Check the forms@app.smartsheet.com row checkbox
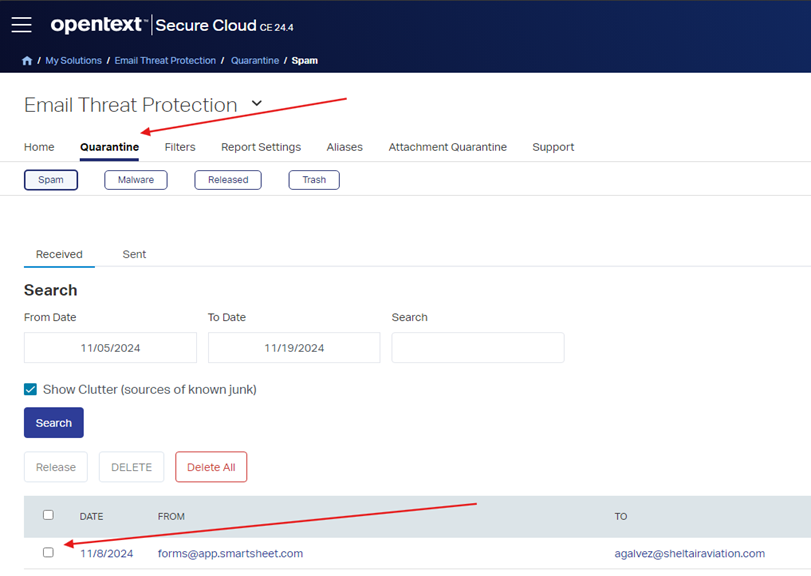Screen dimensions: 811x576 (48, 553)
